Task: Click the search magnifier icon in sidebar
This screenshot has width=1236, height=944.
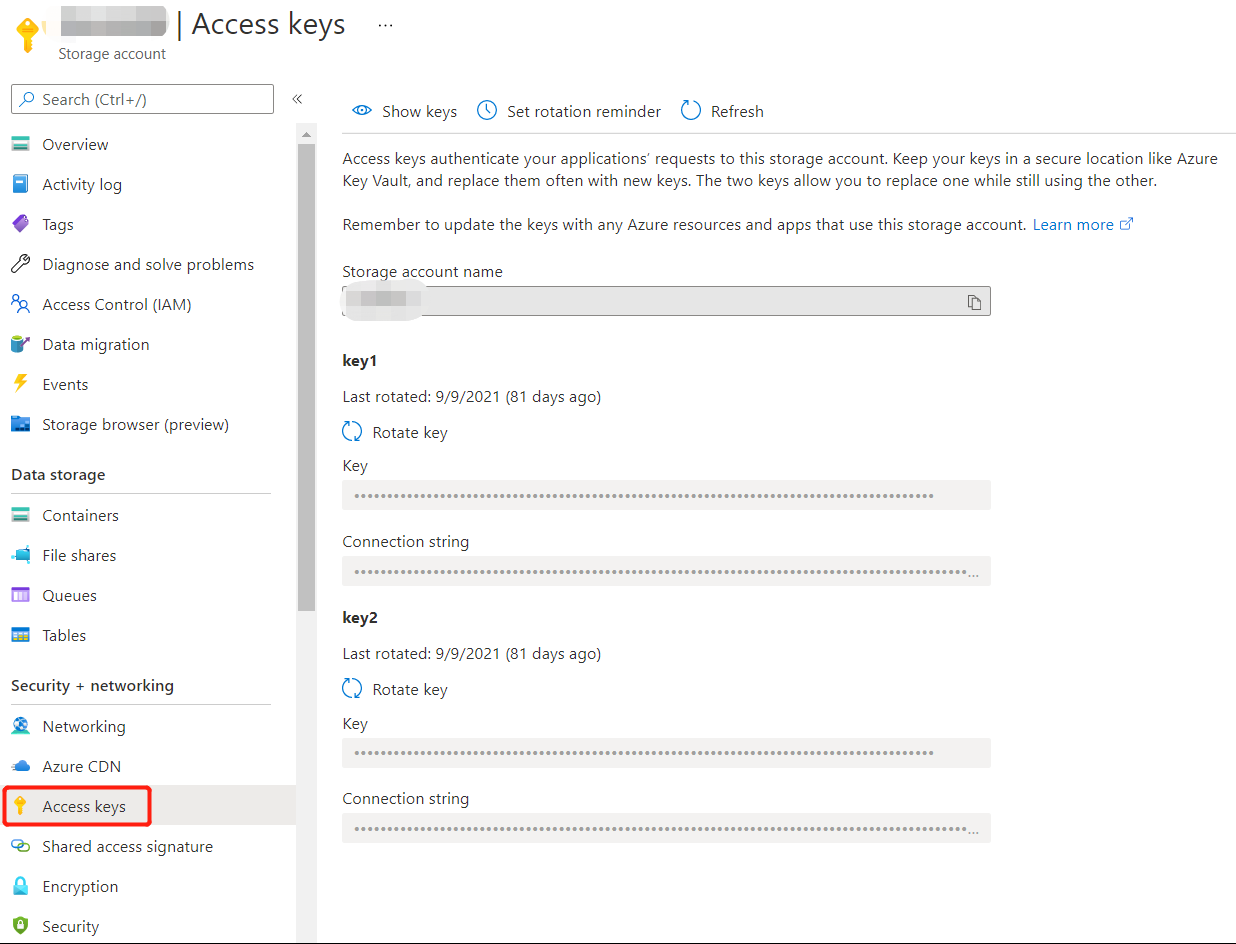Action: 28,99
